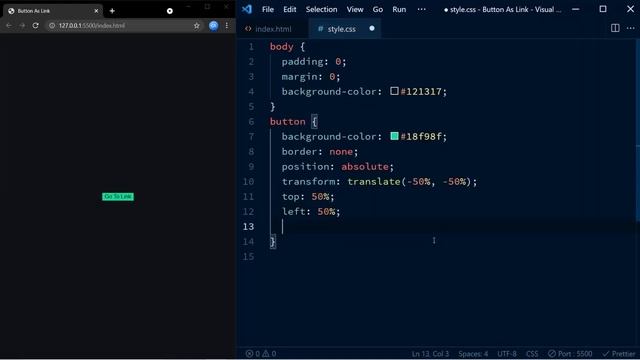The height and width of the screenshot is (360, 640).
Task: Open the View menu
Action: coord(355,9)
